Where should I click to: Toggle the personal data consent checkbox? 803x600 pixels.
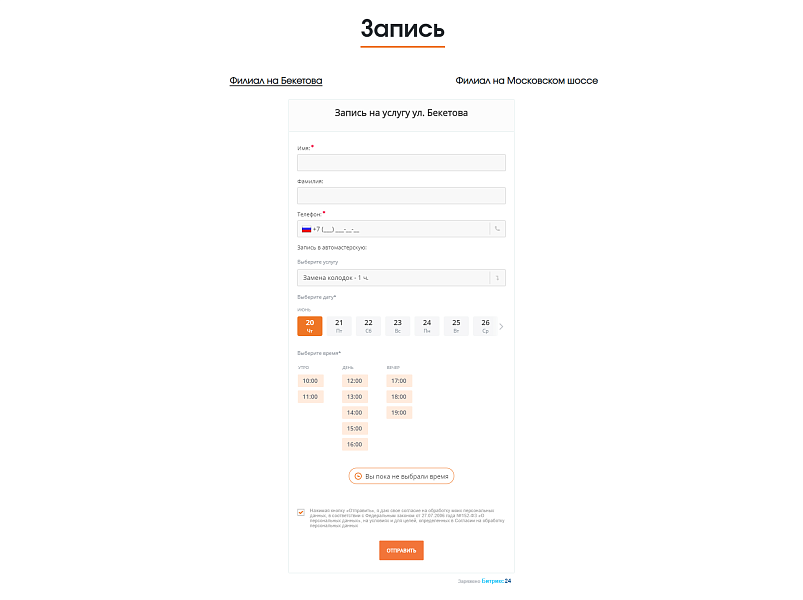coord(301,512)
